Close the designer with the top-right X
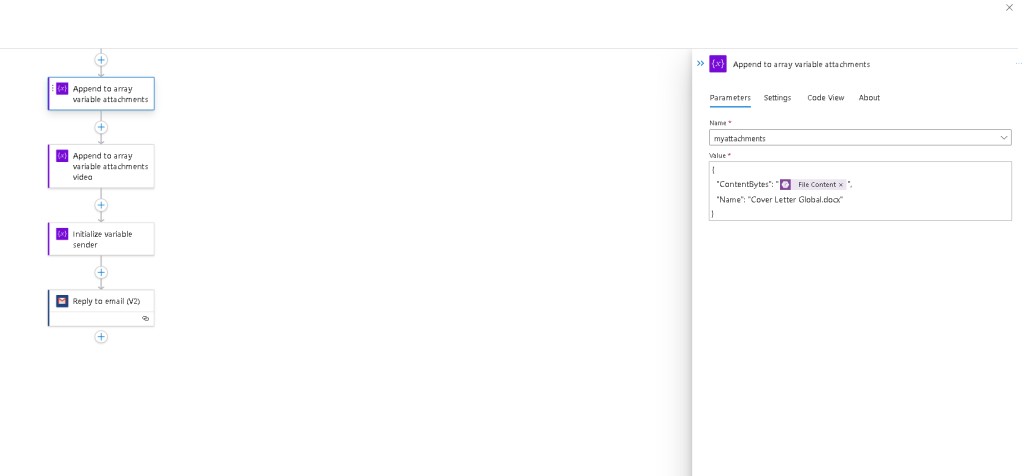The width and height of the screenshot is (1024, 476). [1010, 7]
